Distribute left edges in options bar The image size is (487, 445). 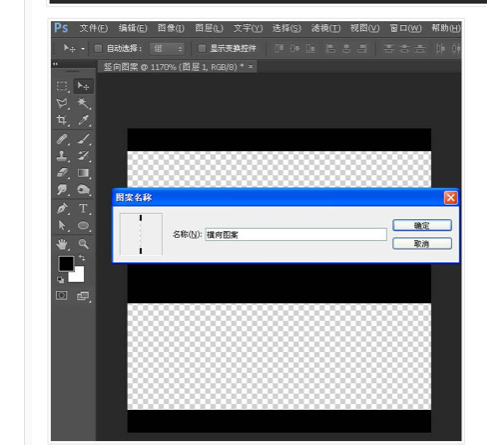click(x=441, y=49)
